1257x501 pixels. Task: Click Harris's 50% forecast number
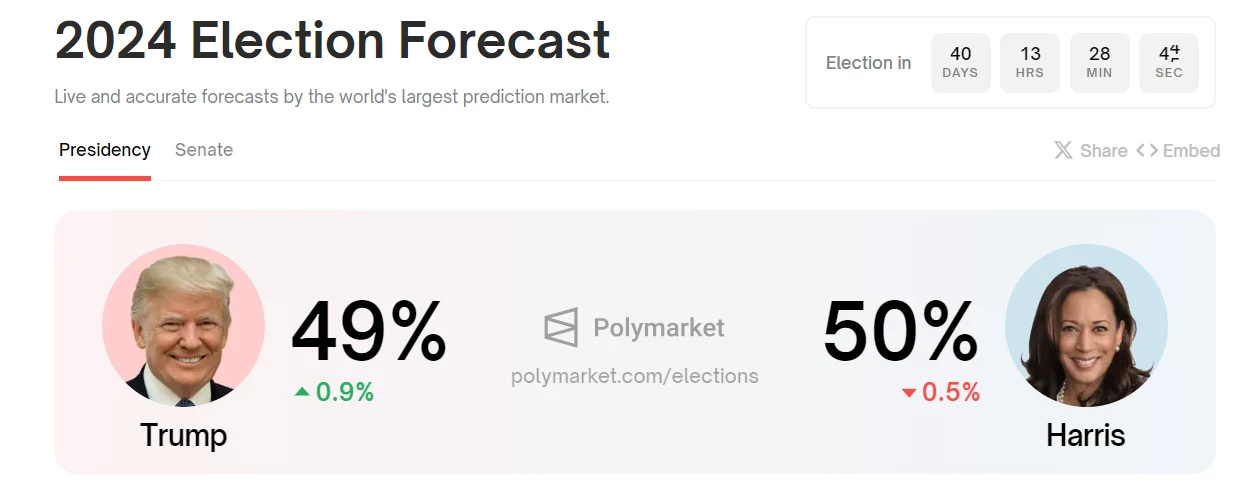pos(901,333)
